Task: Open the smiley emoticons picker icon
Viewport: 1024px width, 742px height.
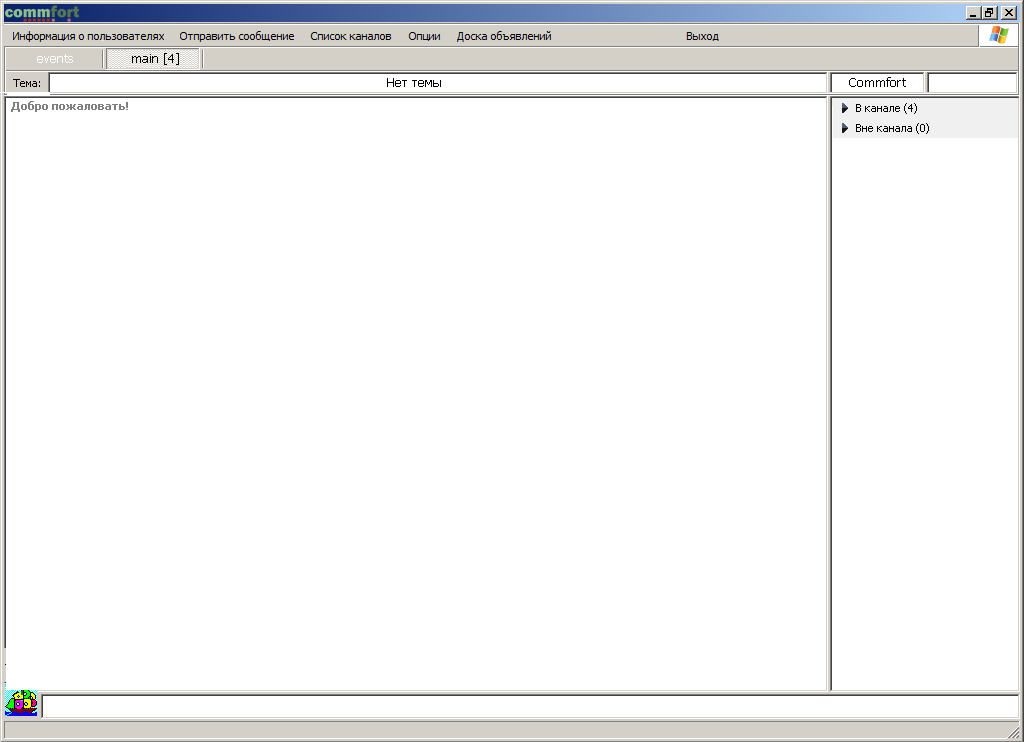Action: coord(21,703)
